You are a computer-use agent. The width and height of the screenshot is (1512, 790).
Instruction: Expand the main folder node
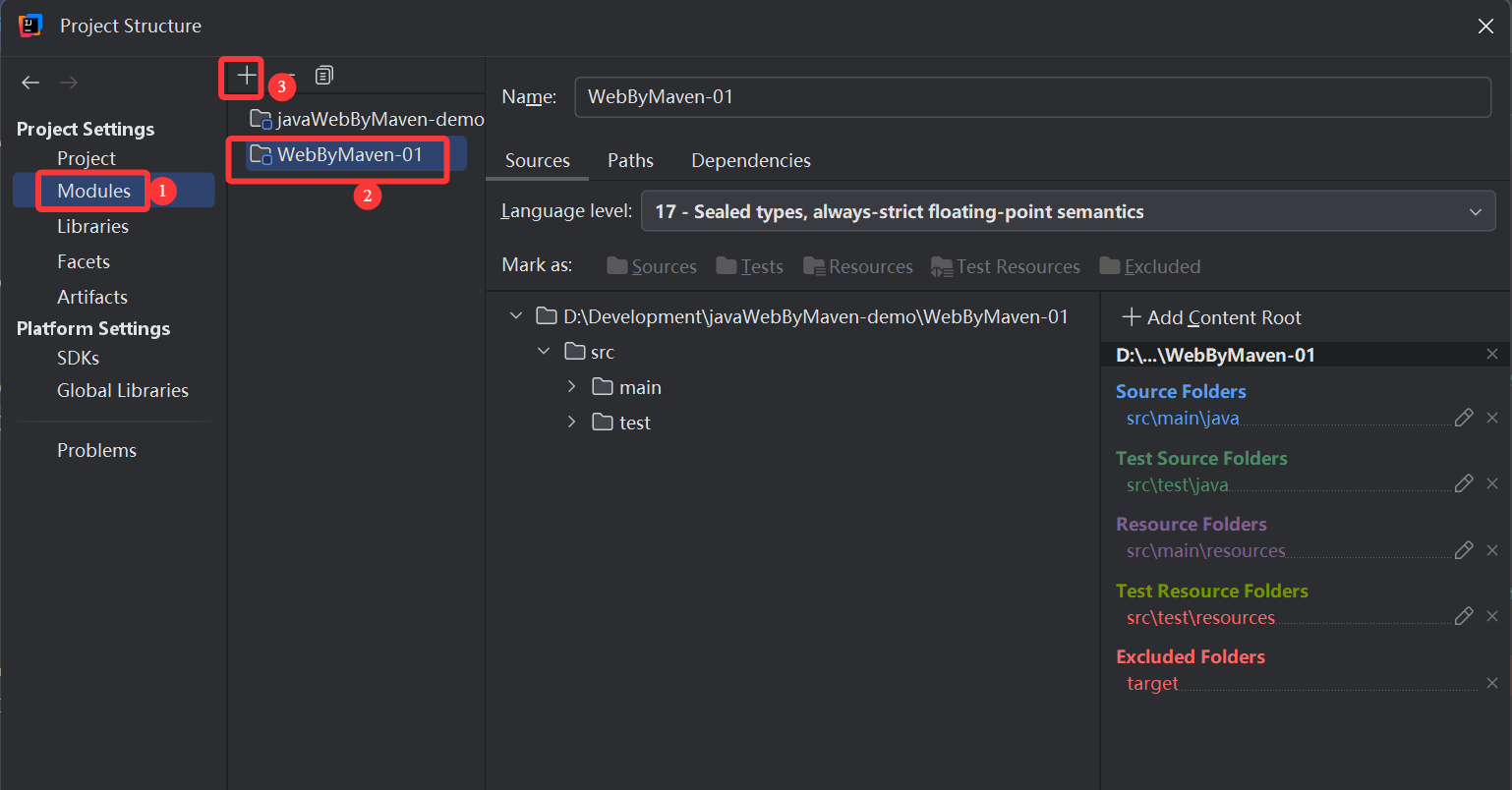point(571,387)
